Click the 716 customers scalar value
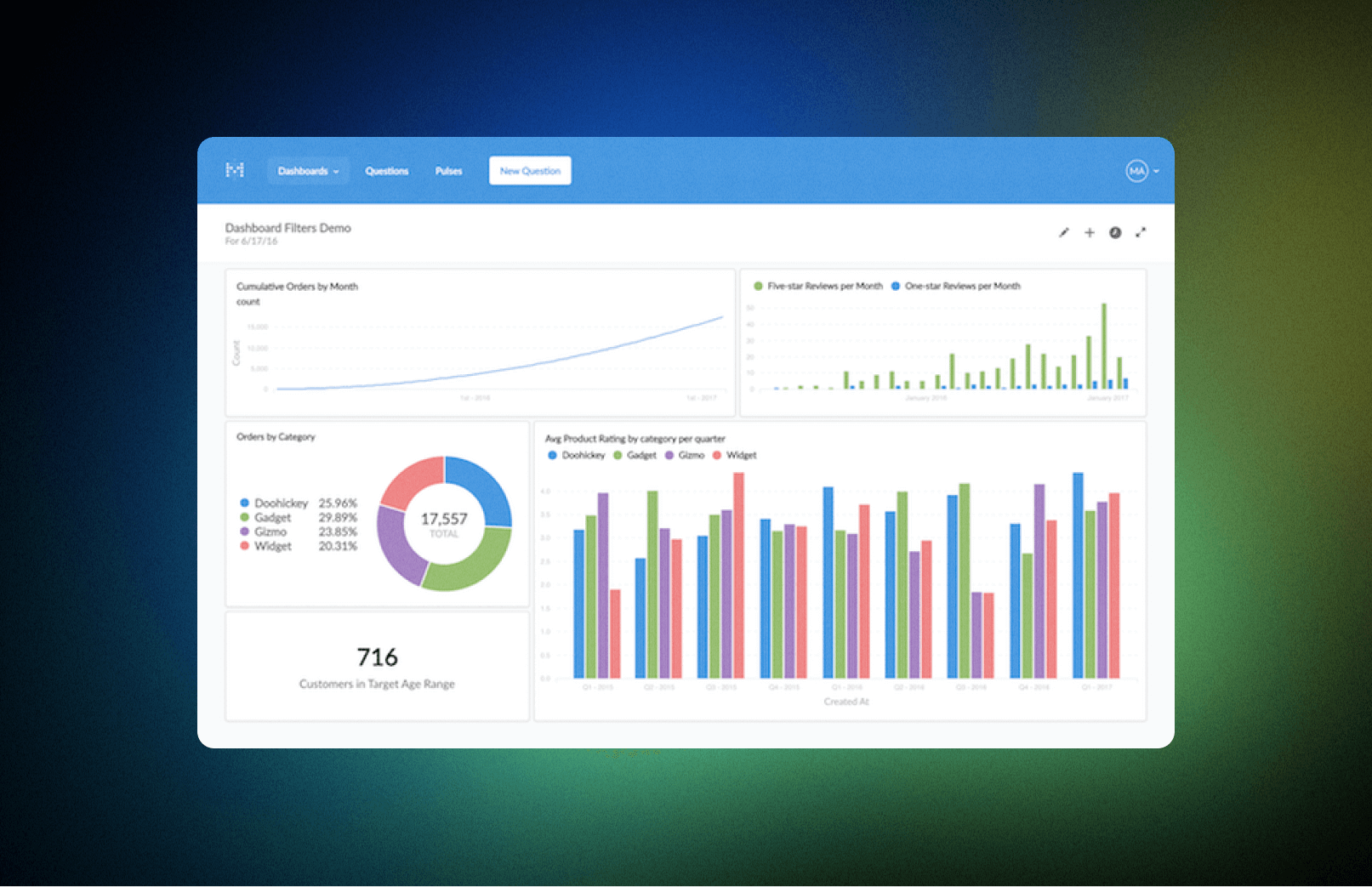The height and width of the screenshot is (887, 1372). click(377, 657)
